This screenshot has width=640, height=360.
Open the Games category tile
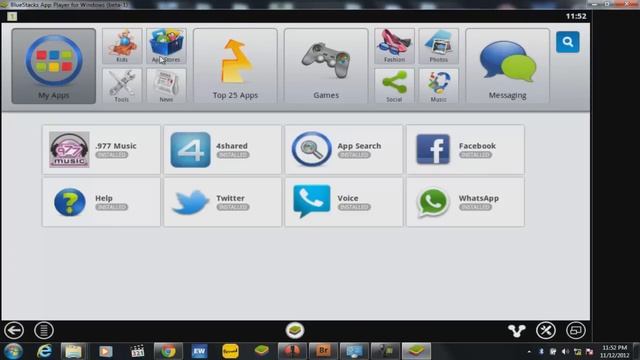(x=326, y=66)
